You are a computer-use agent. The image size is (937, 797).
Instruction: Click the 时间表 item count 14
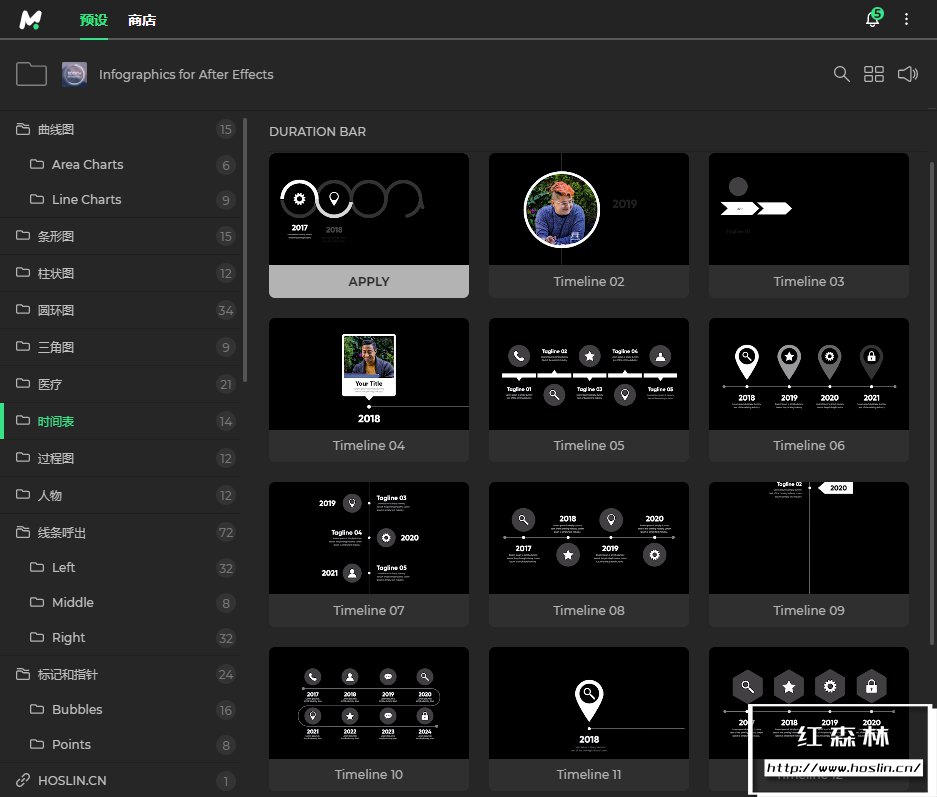click(x=225, y=421)
